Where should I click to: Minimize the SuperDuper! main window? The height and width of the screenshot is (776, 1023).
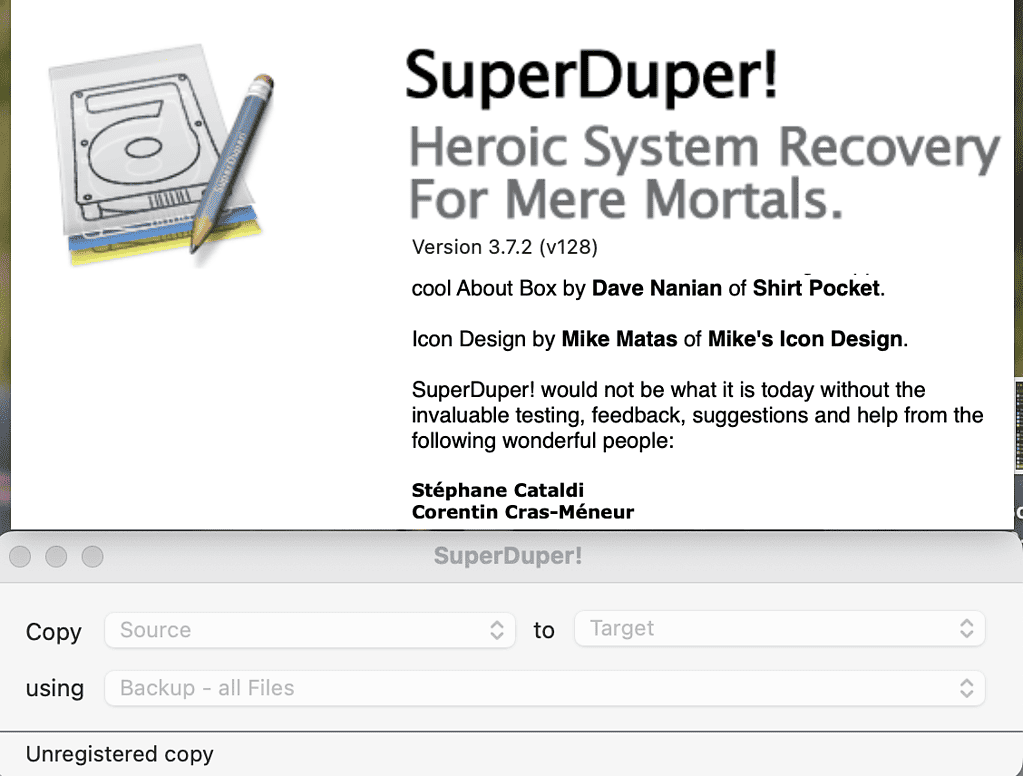[x=56, y=556]
